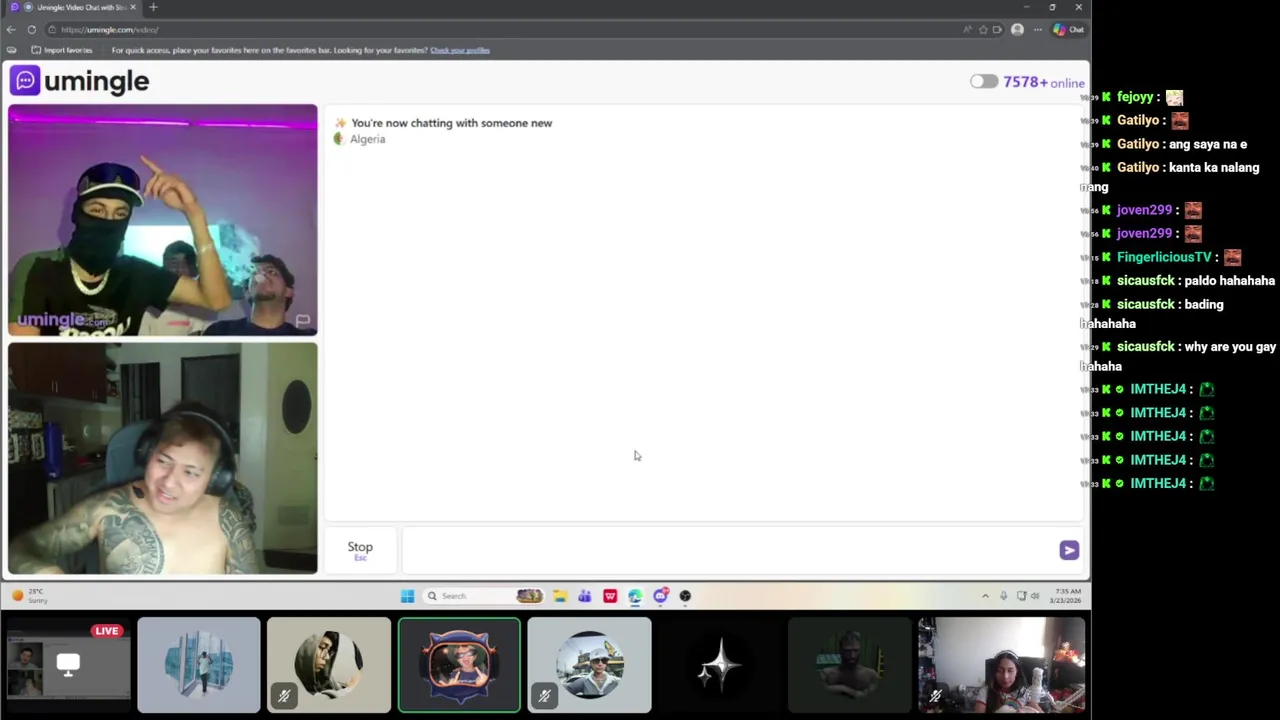Open the Discord taskbar icon

[660, 596]
